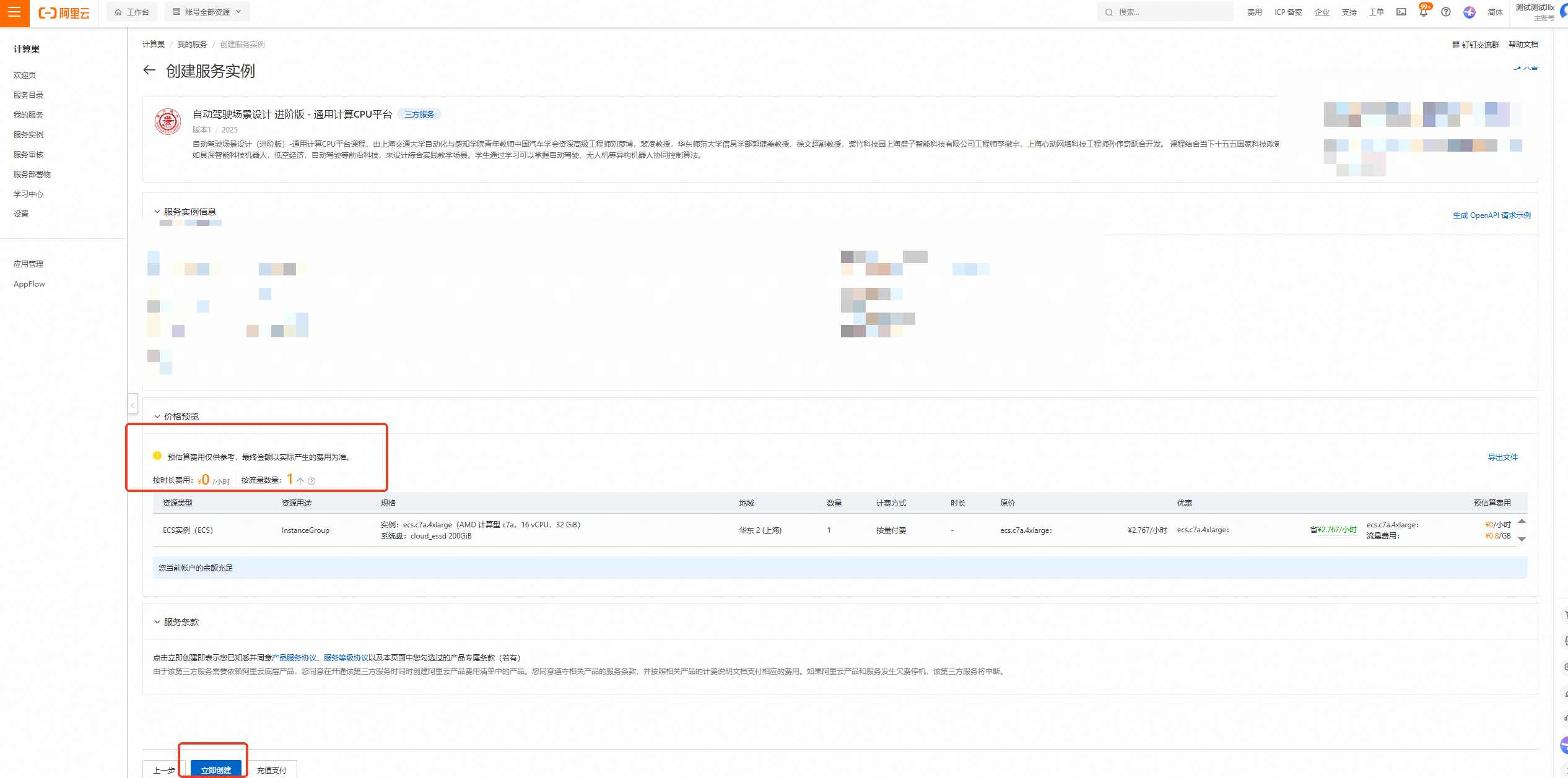Open the 服务等级协议 link

(346, 657)
